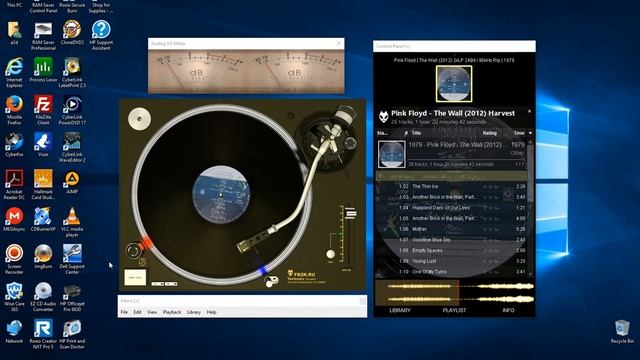
Task: Click the round start/stop knob on turntable
Action: pos(133,250)
